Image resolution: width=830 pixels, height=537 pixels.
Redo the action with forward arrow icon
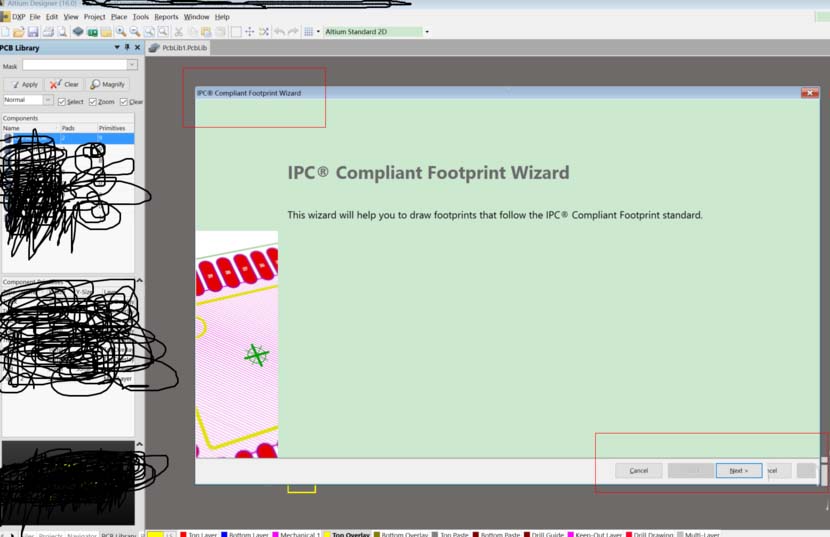(293, 32)
